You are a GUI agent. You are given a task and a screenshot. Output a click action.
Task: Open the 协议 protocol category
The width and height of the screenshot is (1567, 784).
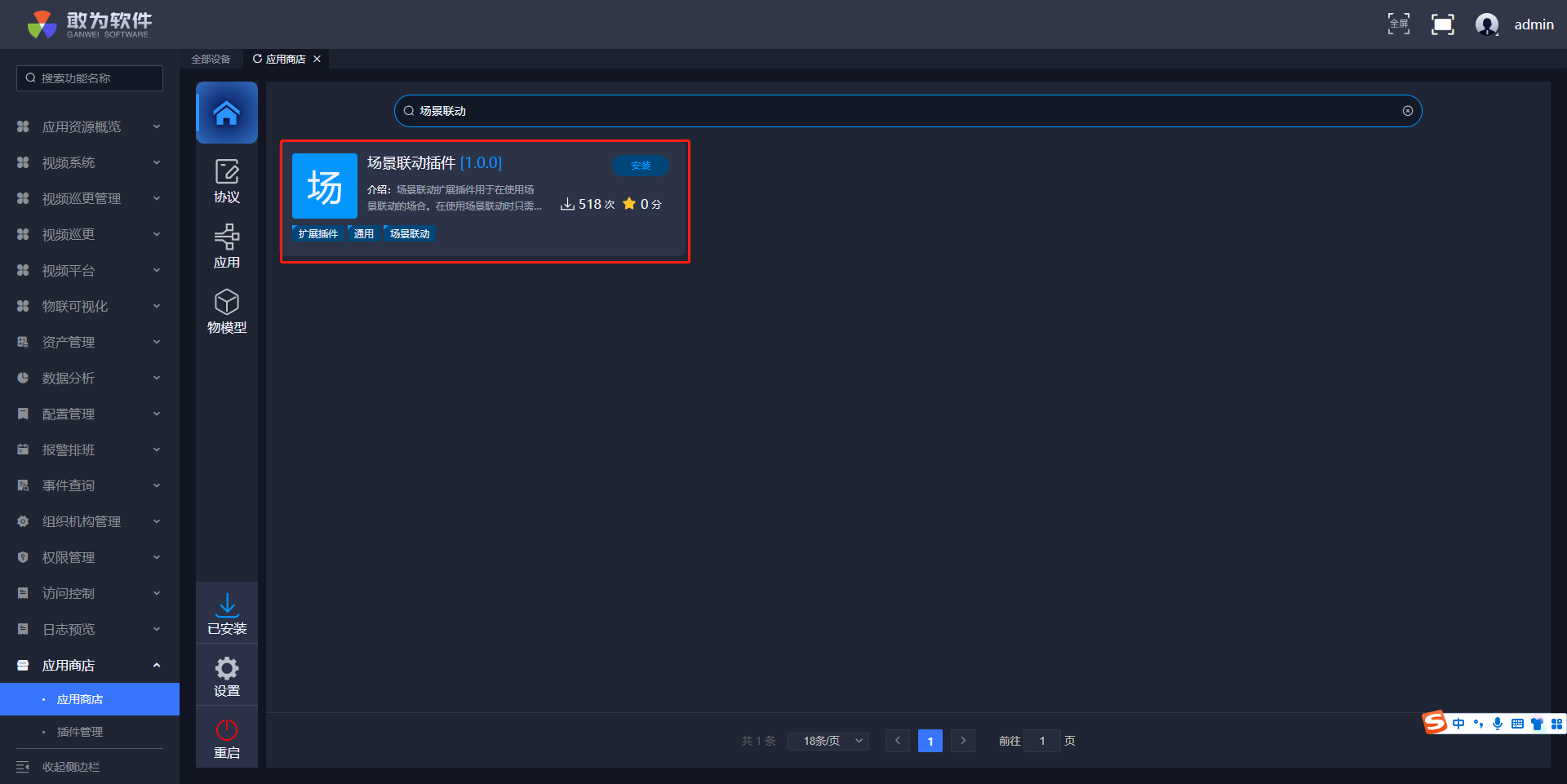(x=227, y=181)
